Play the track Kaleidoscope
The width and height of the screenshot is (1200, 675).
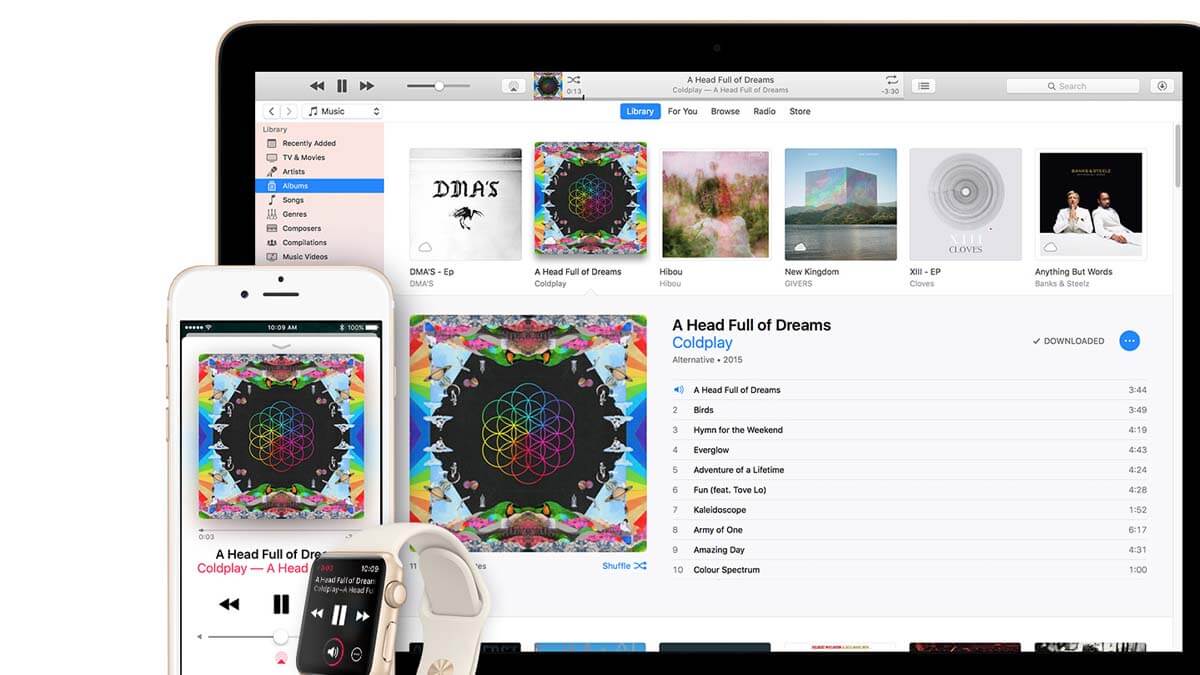pos(909,510)
